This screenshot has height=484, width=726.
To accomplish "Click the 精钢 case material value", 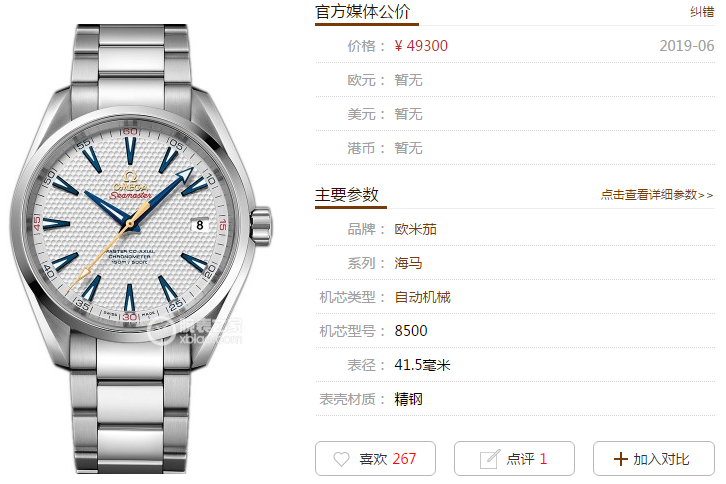I will pos(408,399).
